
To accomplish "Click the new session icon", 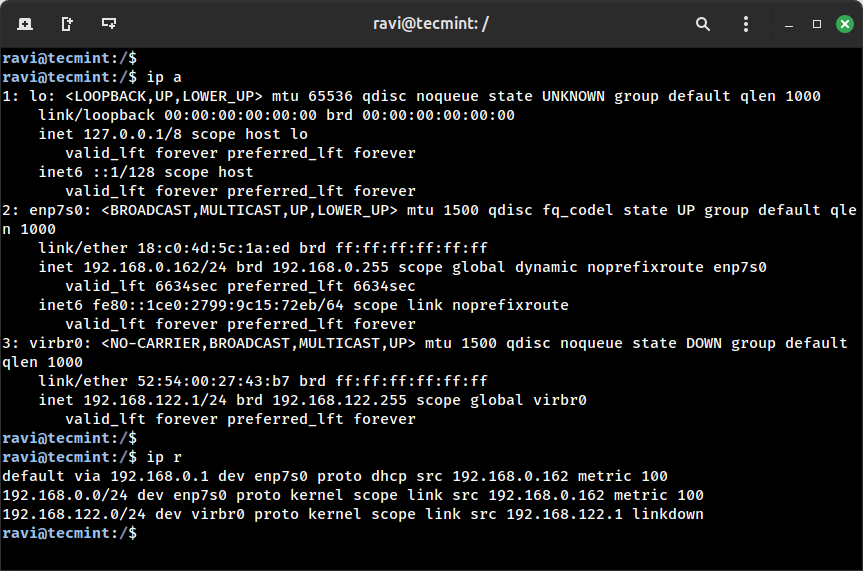I will [25, 23].
